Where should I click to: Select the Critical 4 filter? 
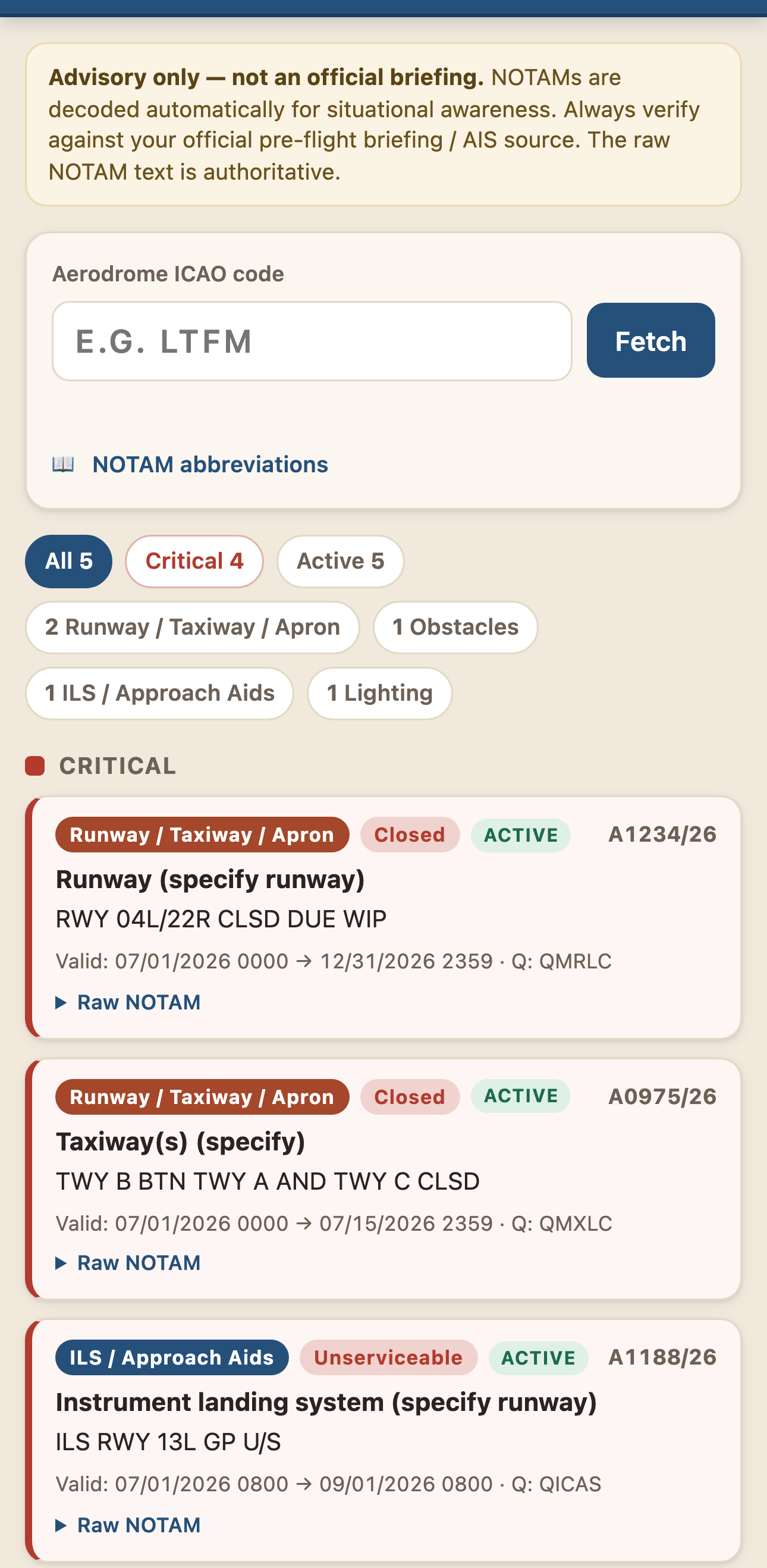(x=194, y=561)
